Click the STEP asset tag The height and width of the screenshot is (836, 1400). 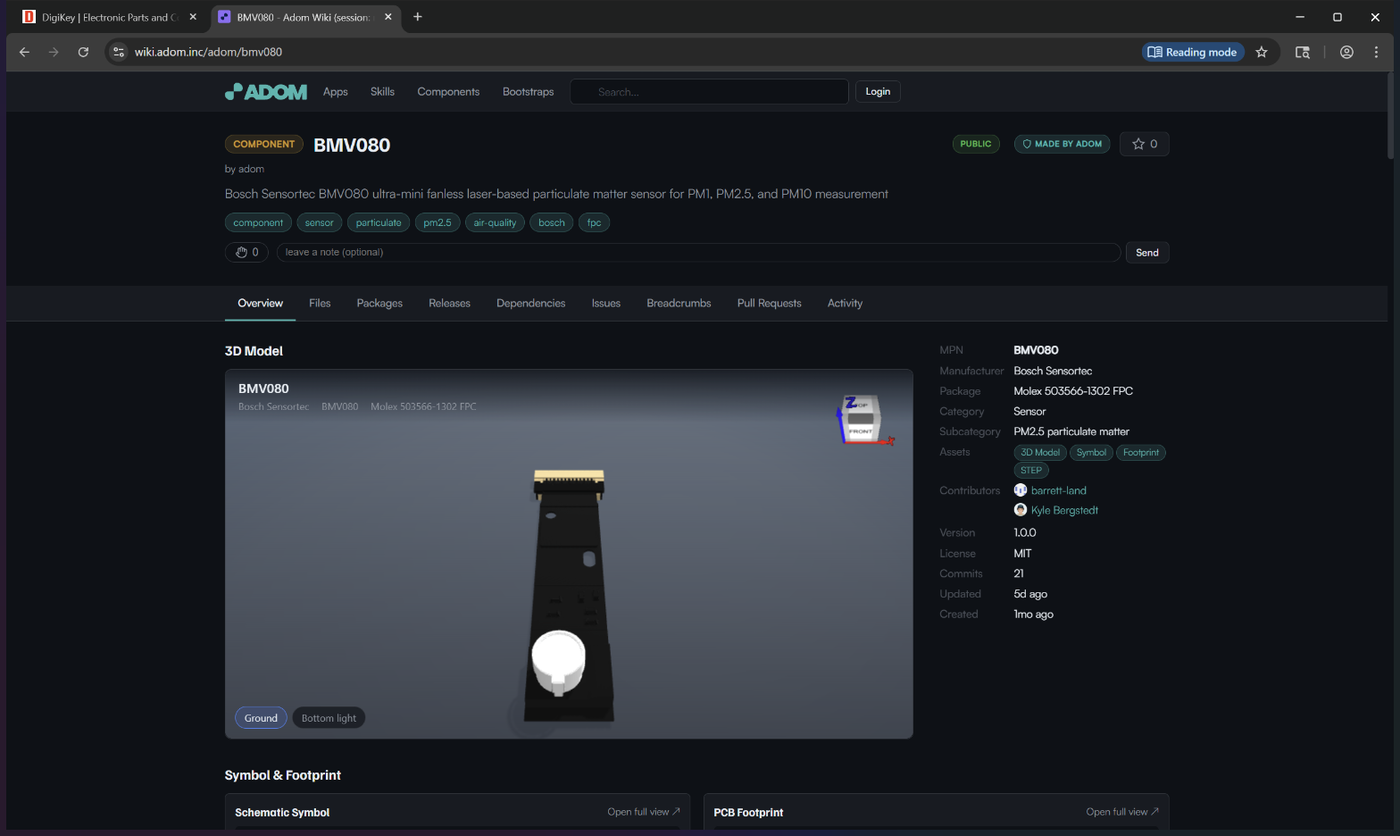[x=1031, y=470]
